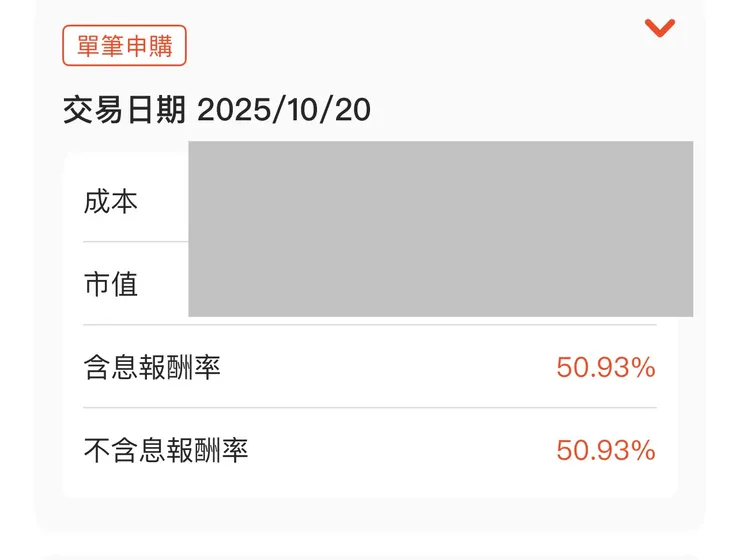Select the 成本 row label

pos(111,202)
